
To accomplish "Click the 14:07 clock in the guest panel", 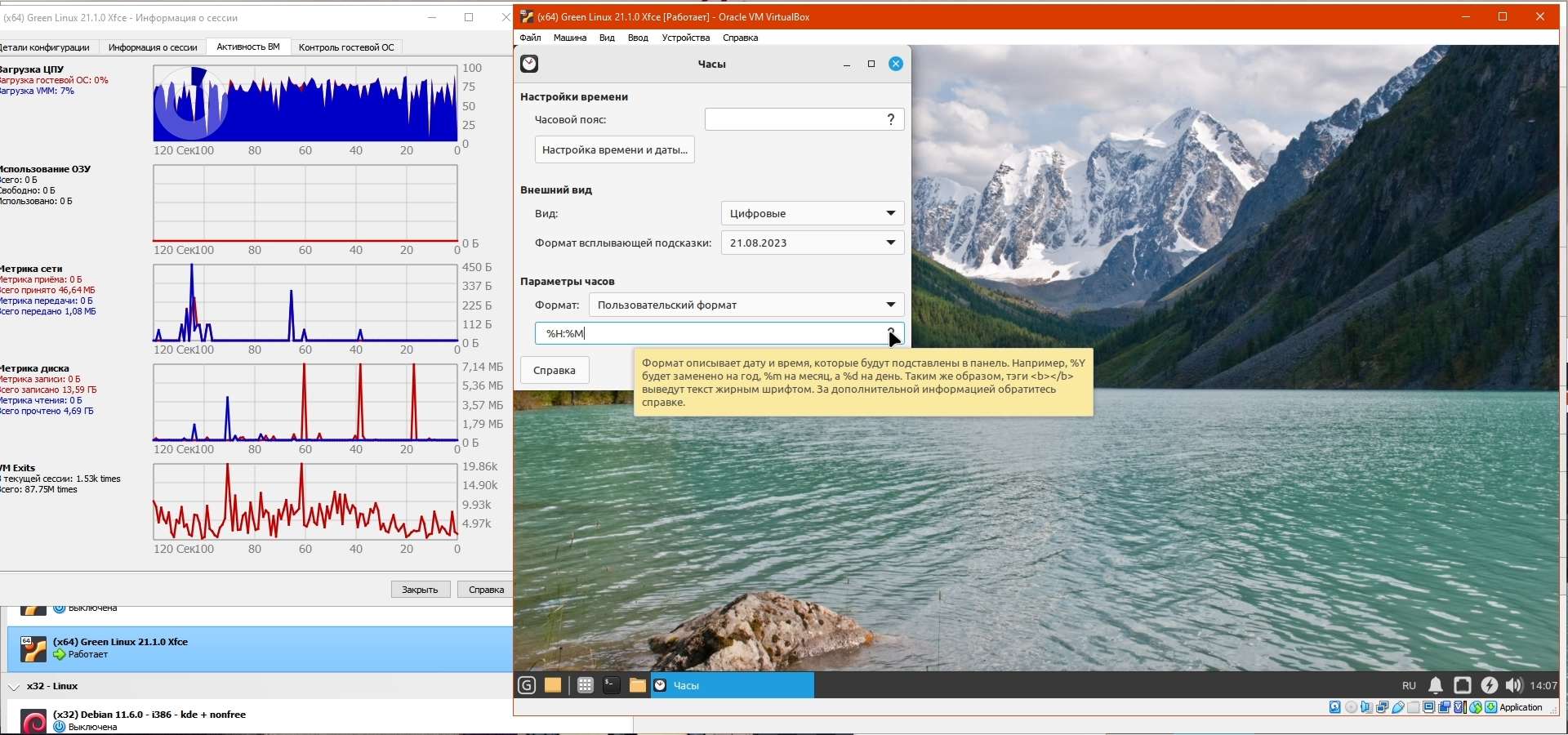I will click(x=1543, y=685).
